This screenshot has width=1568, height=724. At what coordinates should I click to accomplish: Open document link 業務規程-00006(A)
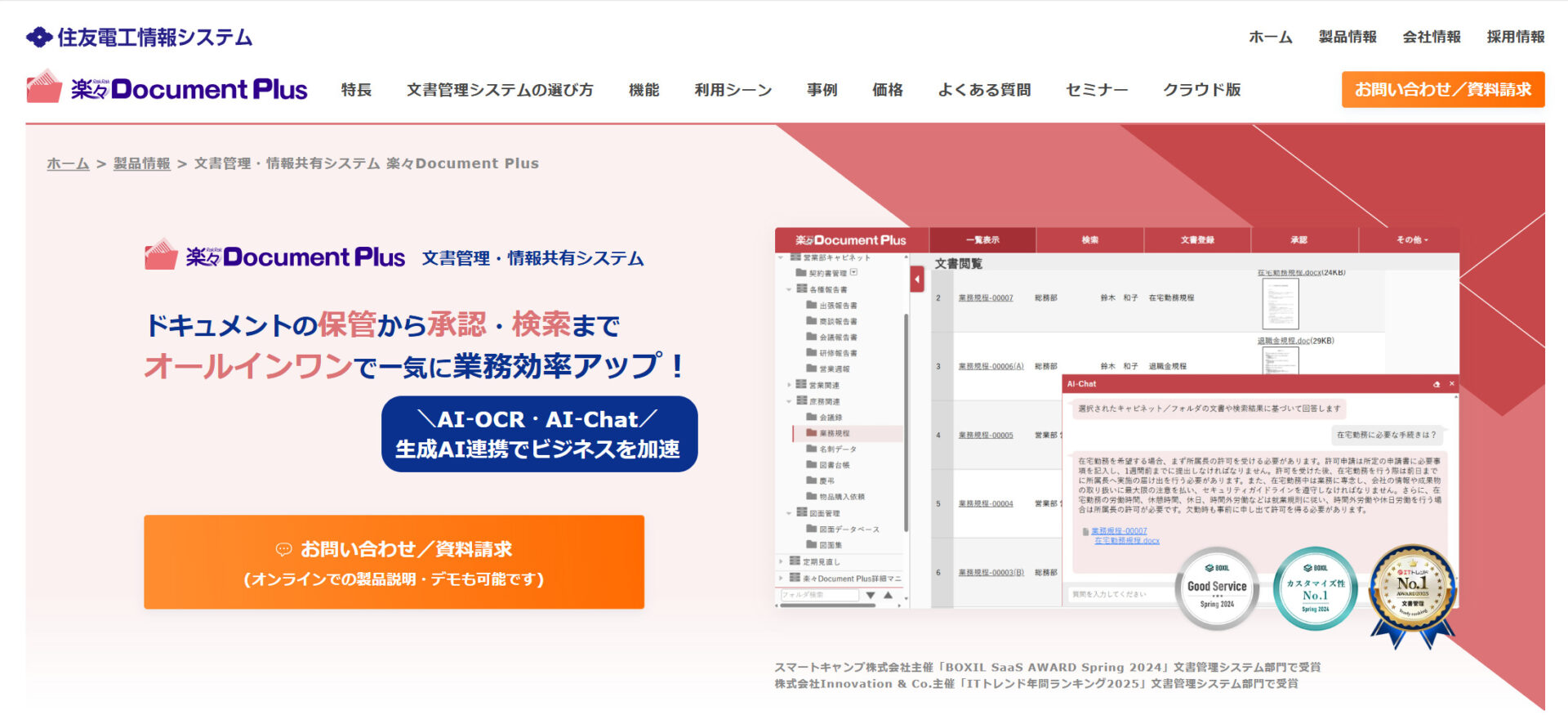(x=991, y=366)
